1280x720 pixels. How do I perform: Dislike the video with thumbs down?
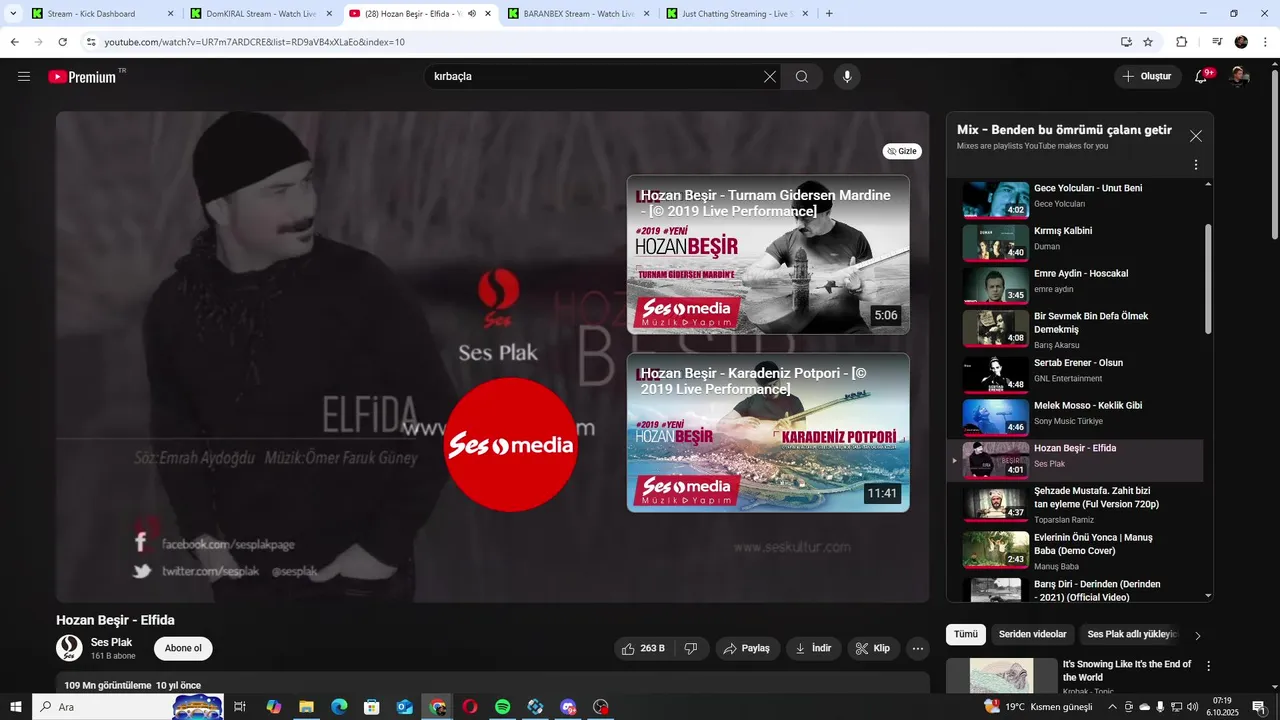(x=691, y=649)
